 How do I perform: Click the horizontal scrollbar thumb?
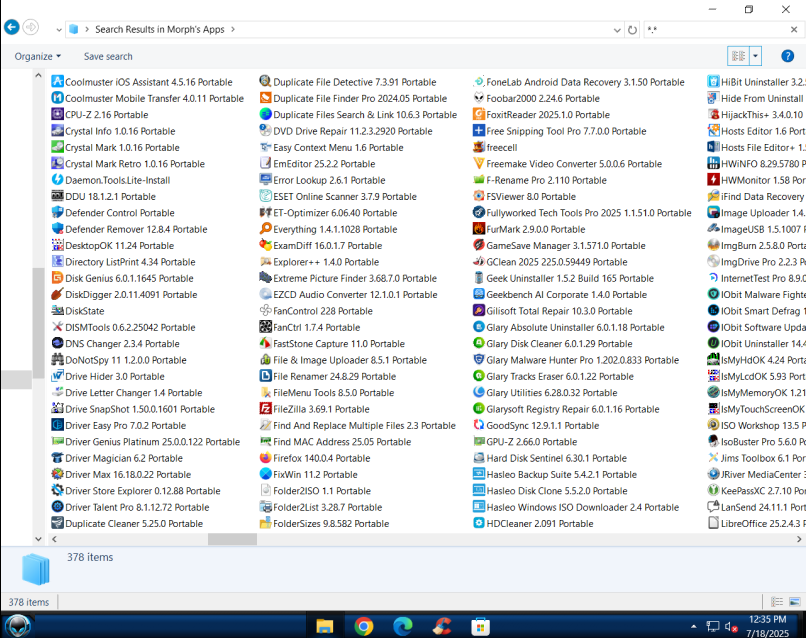point(232,539)
